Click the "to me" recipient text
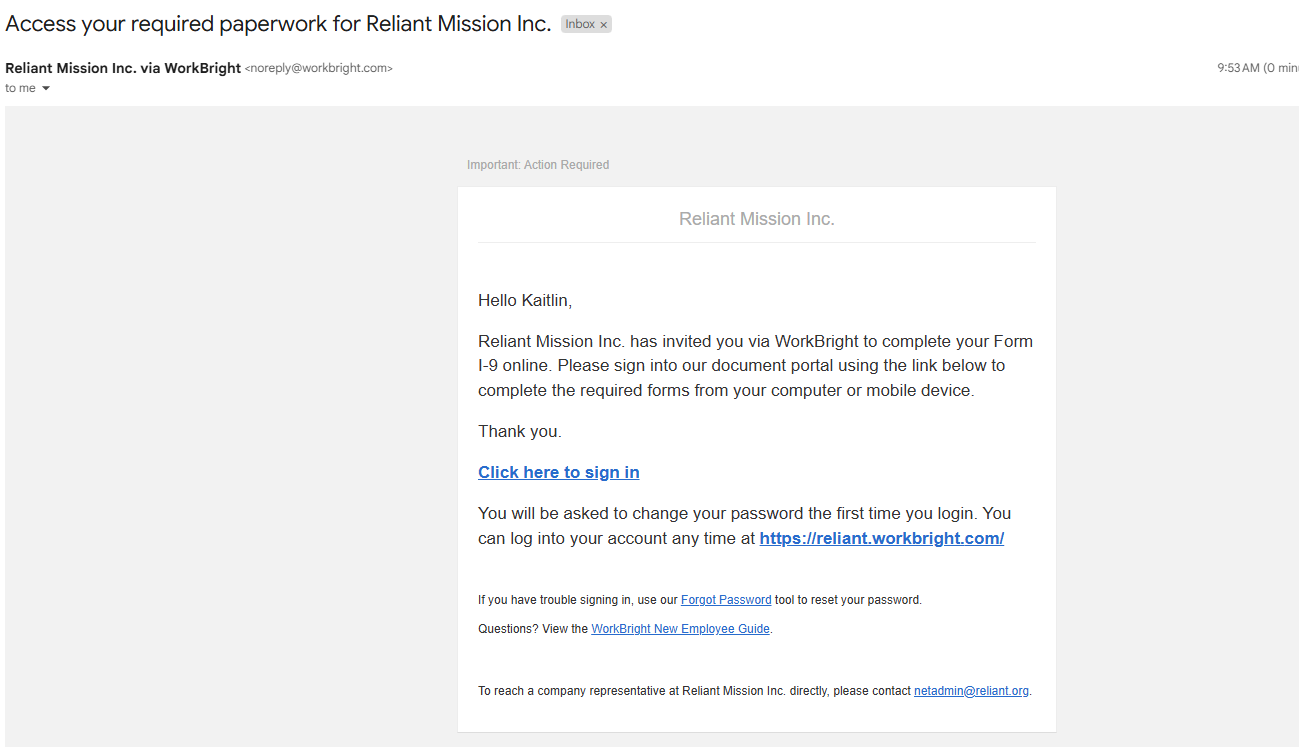Screen dimensions: 1299x747 20,88
